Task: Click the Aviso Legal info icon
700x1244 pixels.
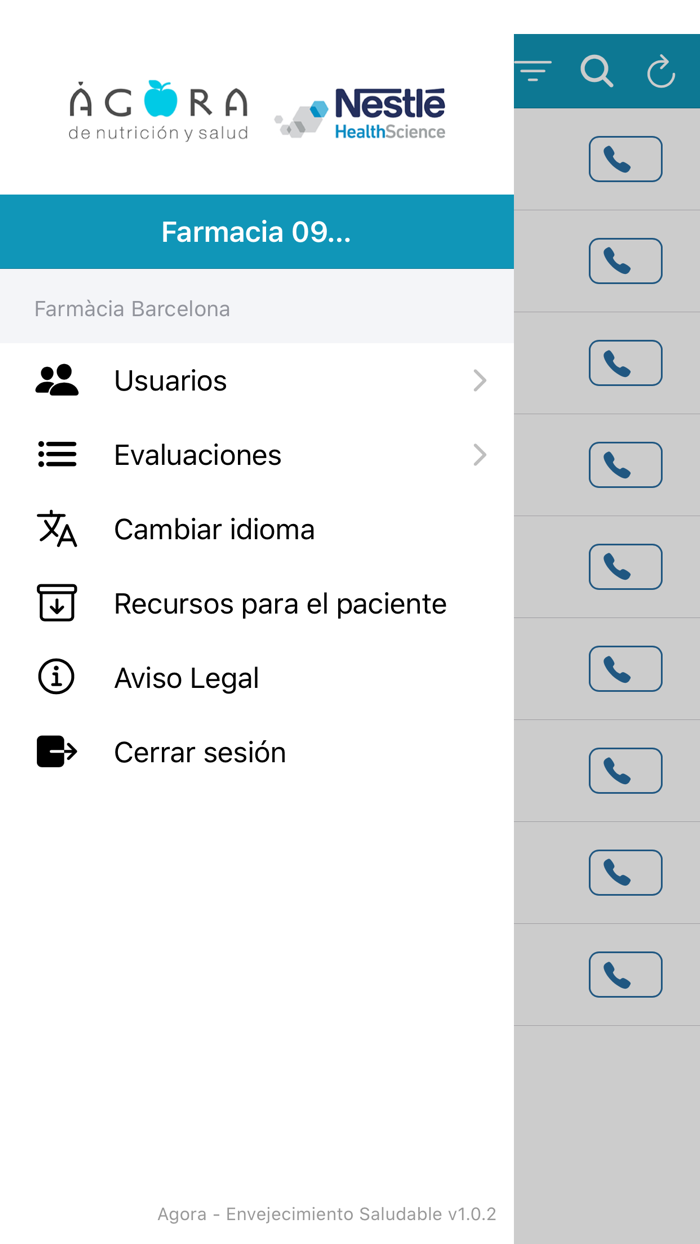Action: tap(57, 677)
